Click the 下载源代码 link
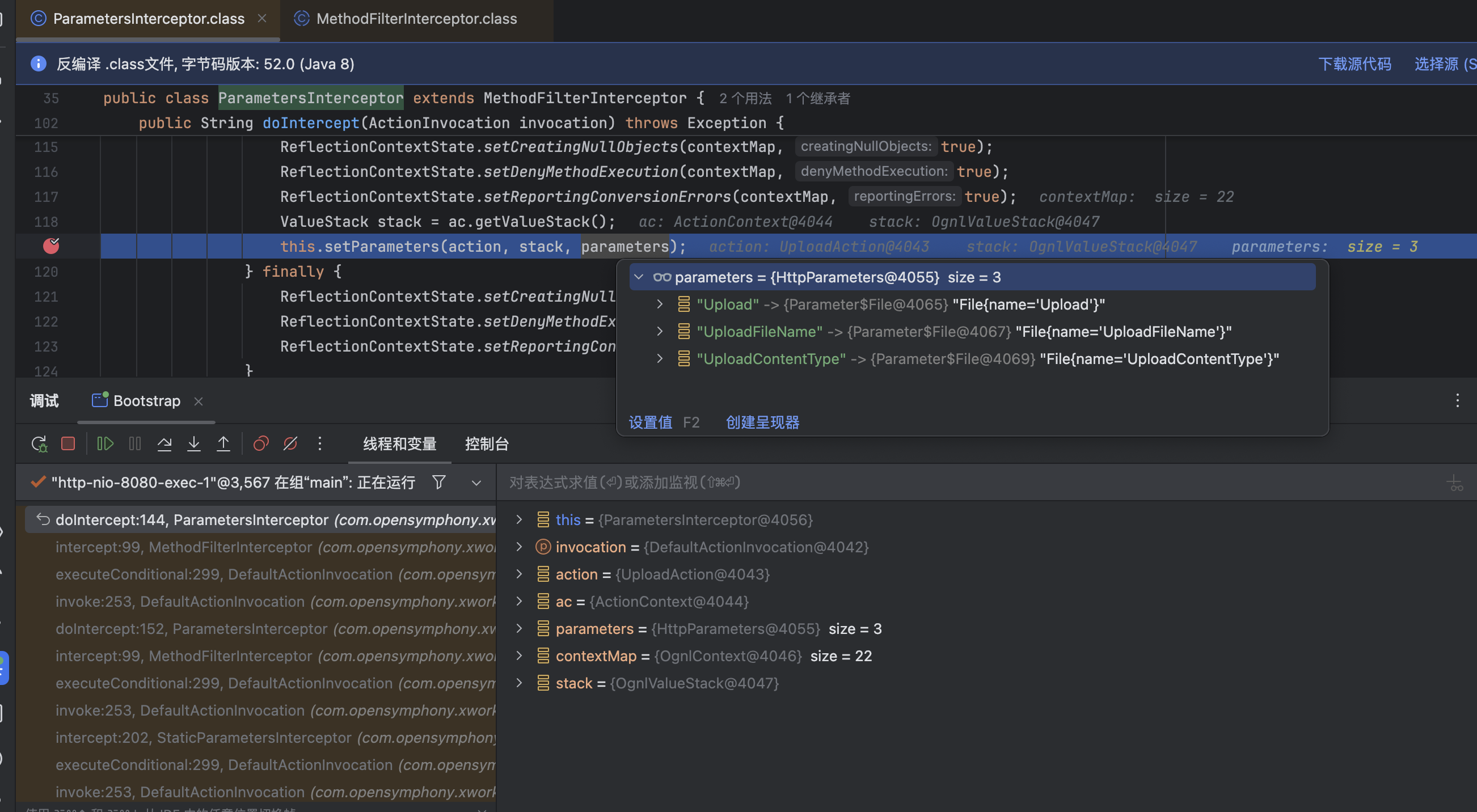Screen dimensions: 1477x812 click(x=1356, y=64)
